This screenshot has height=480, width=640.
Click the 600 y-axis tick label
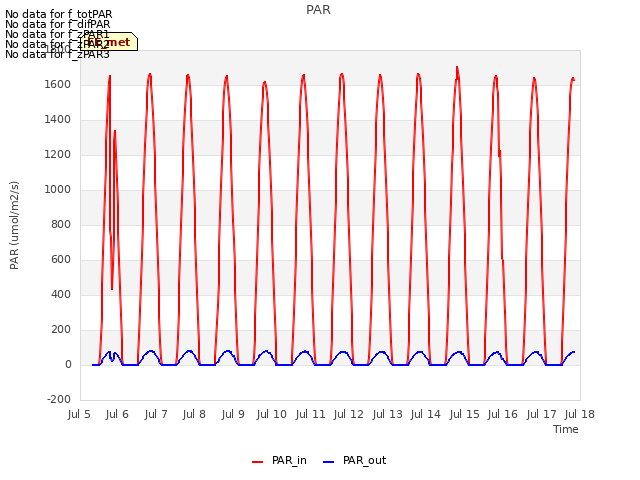61,260
